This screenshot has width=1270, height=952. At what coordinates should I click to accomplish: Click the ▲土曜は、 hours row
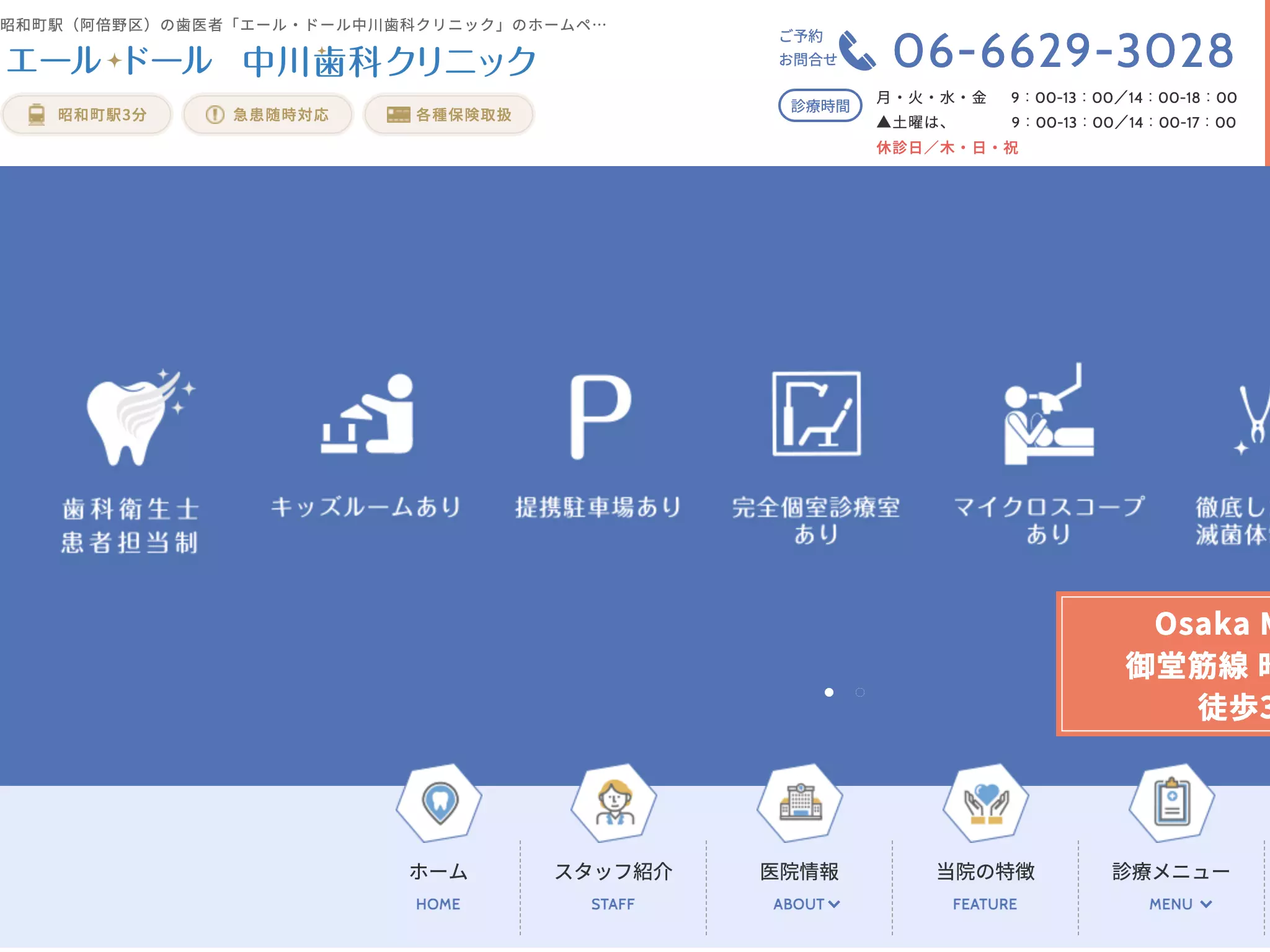(1056, 122)
